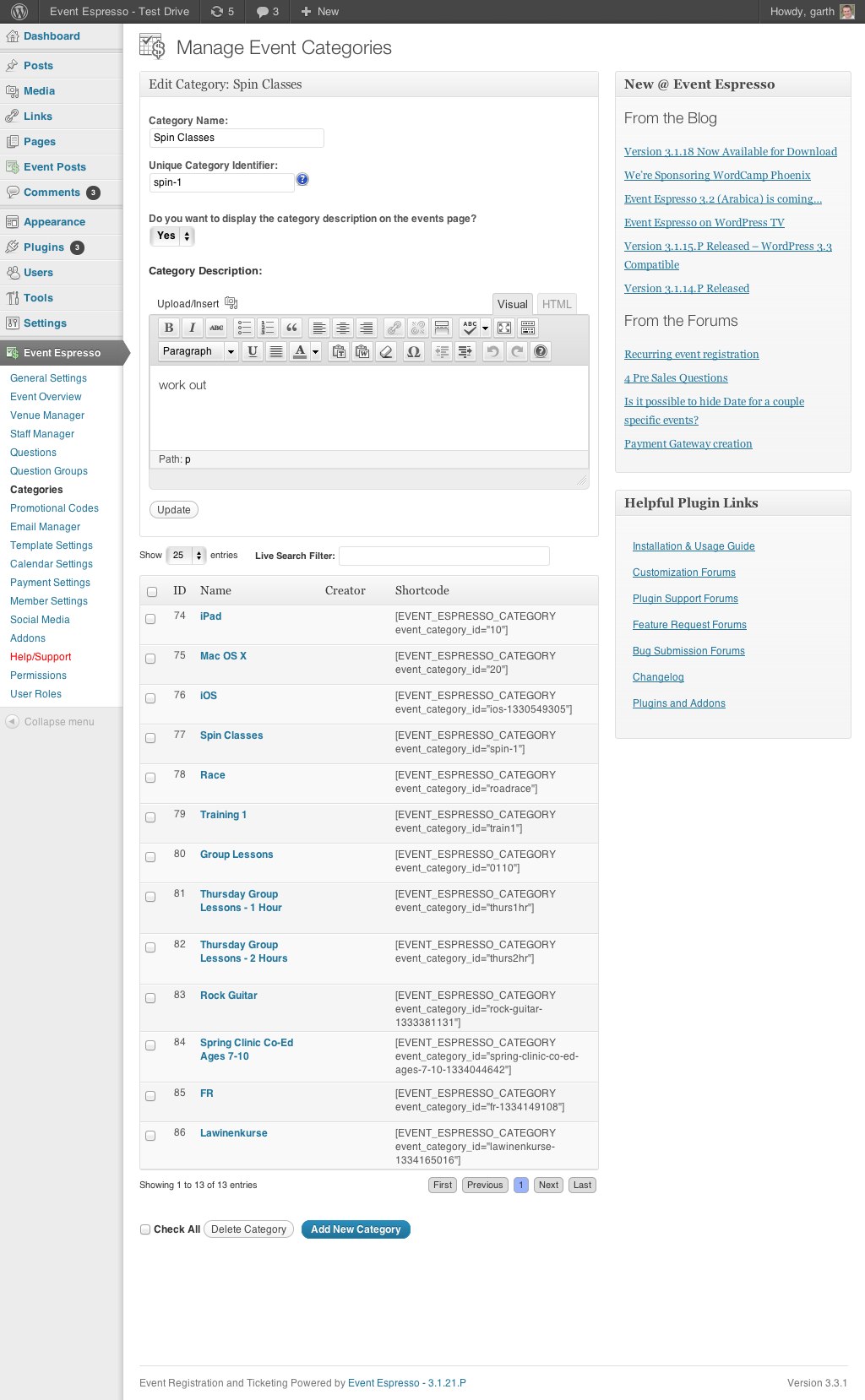Justify text alignment
This screenshot has height=1400, width=865.
pyautogui.click(x=275, y=351)
